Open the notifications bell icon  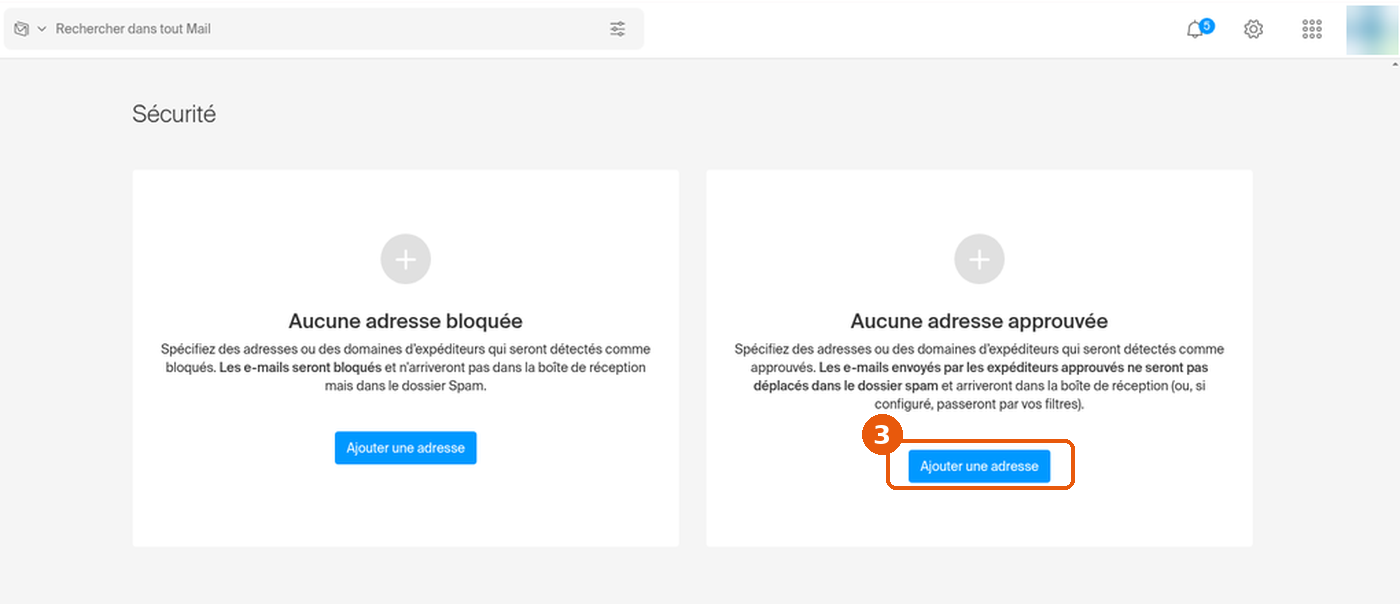tap(1196, 29)
